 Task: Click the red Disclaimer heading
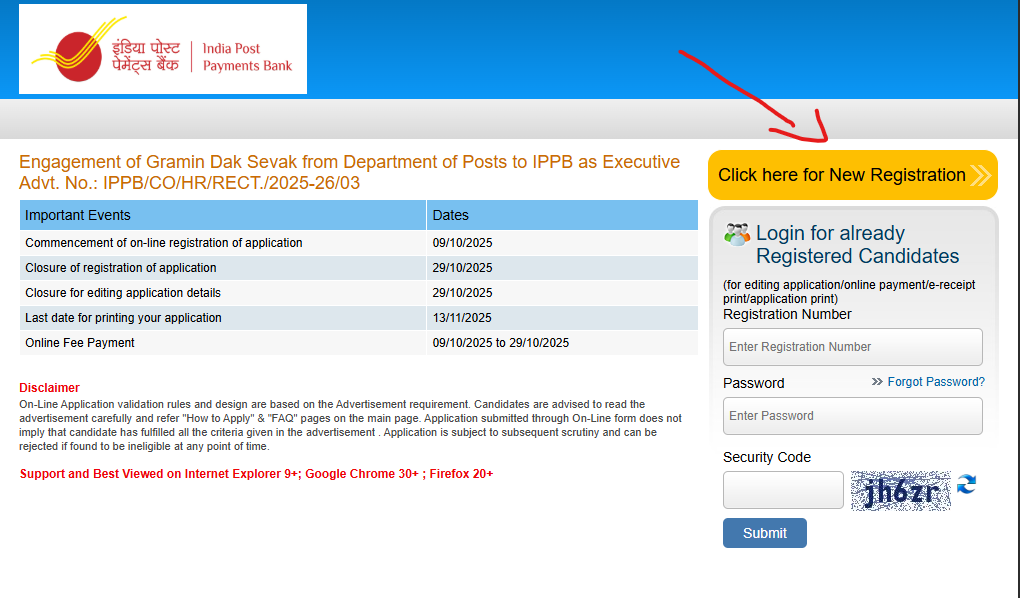(49, 388)
